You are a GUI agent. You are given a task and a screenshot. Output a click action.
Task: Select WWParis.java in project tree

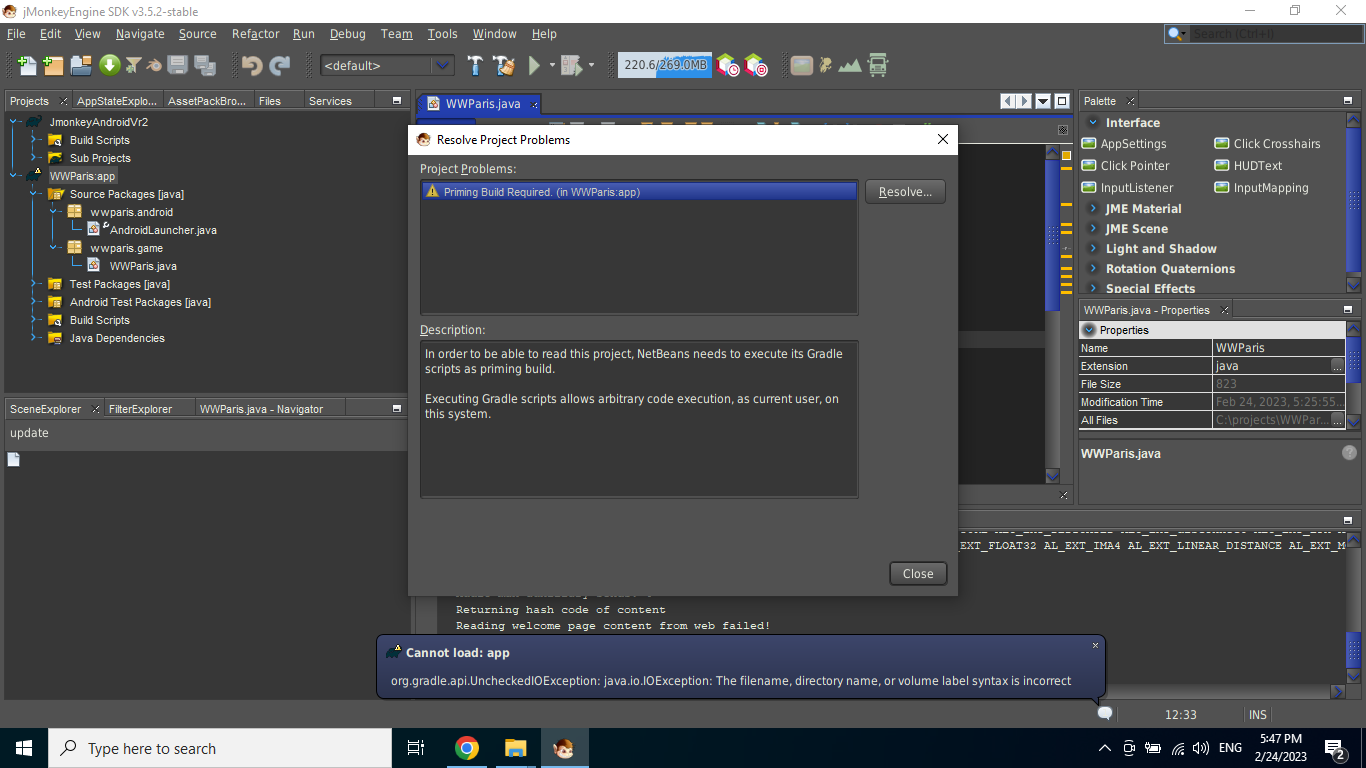pos(133,266)
